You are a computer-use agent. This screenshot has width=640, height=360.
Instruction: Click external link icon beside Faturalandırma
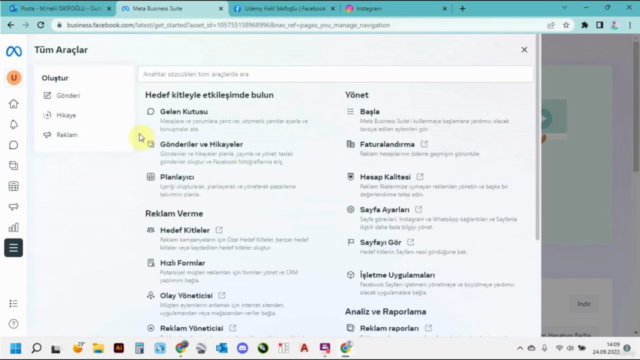point(424,144)
